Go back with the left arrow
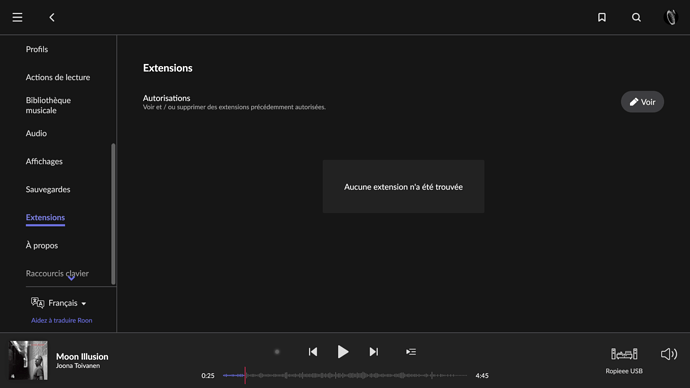690x388 pixels. coord(52,17)
